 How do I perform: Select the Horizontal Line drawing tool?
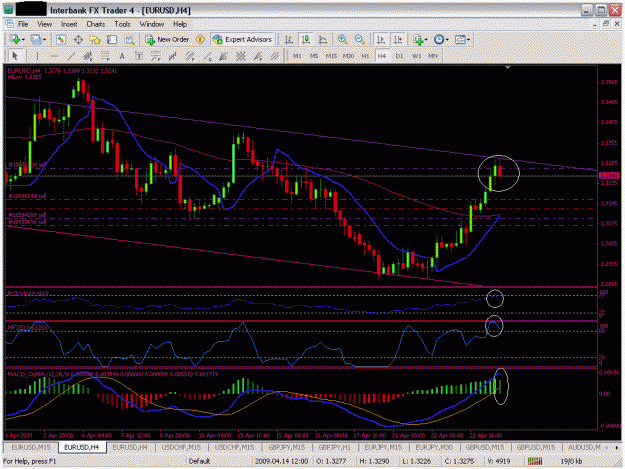tap(54, 56)
